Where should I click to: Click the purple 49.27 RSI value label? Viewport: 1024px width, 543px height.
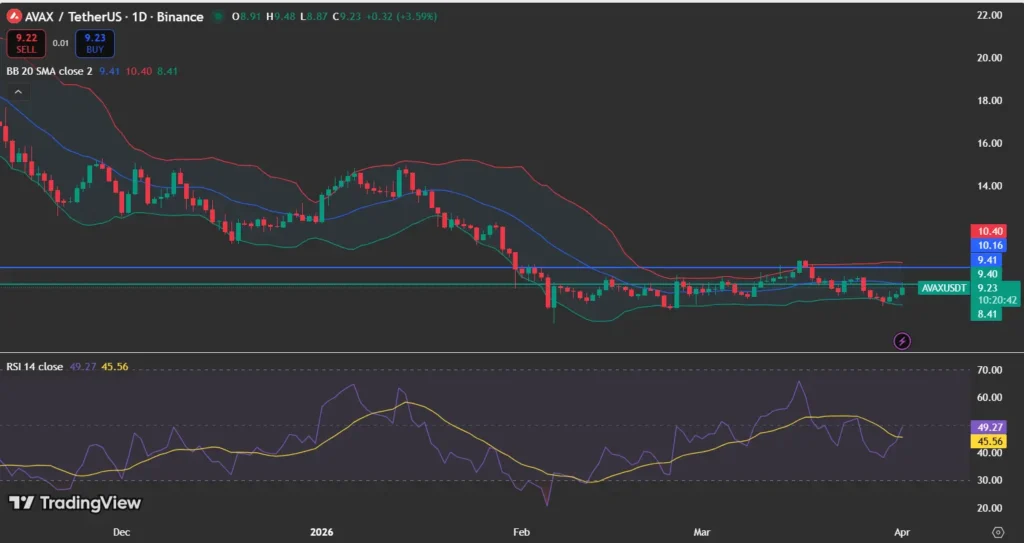click(988, 427)
